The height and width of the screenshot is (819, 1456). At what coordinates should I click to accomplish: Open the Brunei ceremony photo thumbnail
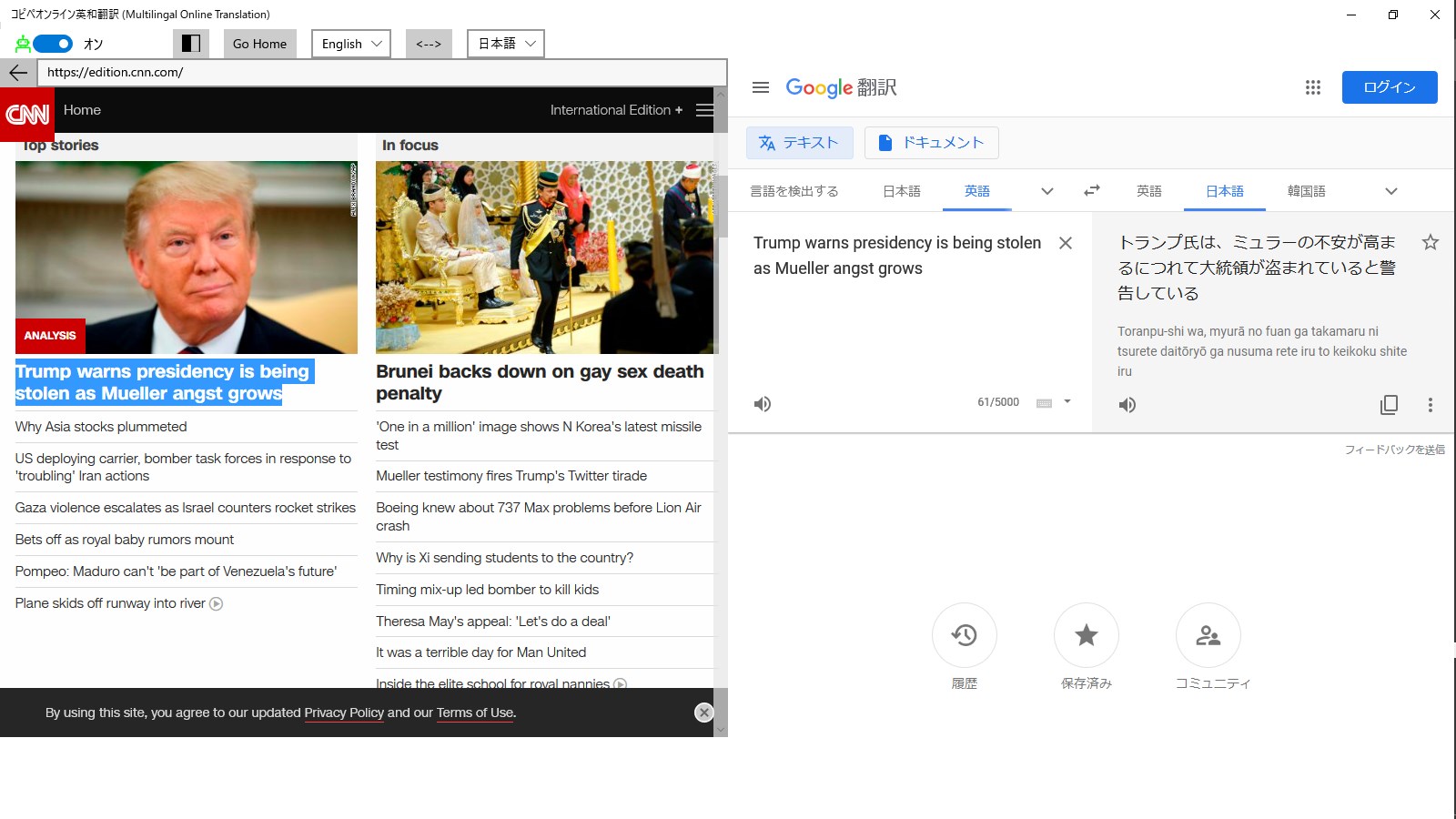tap(546, 258)
